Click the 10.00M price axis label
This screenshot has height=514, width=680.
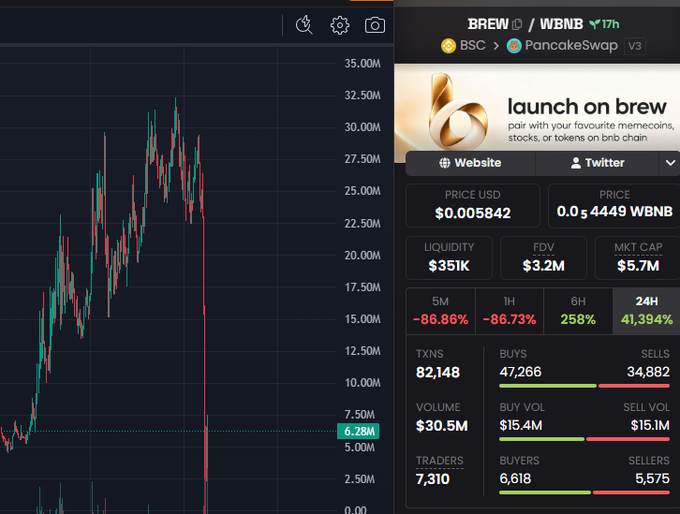[x=362, y=383]
